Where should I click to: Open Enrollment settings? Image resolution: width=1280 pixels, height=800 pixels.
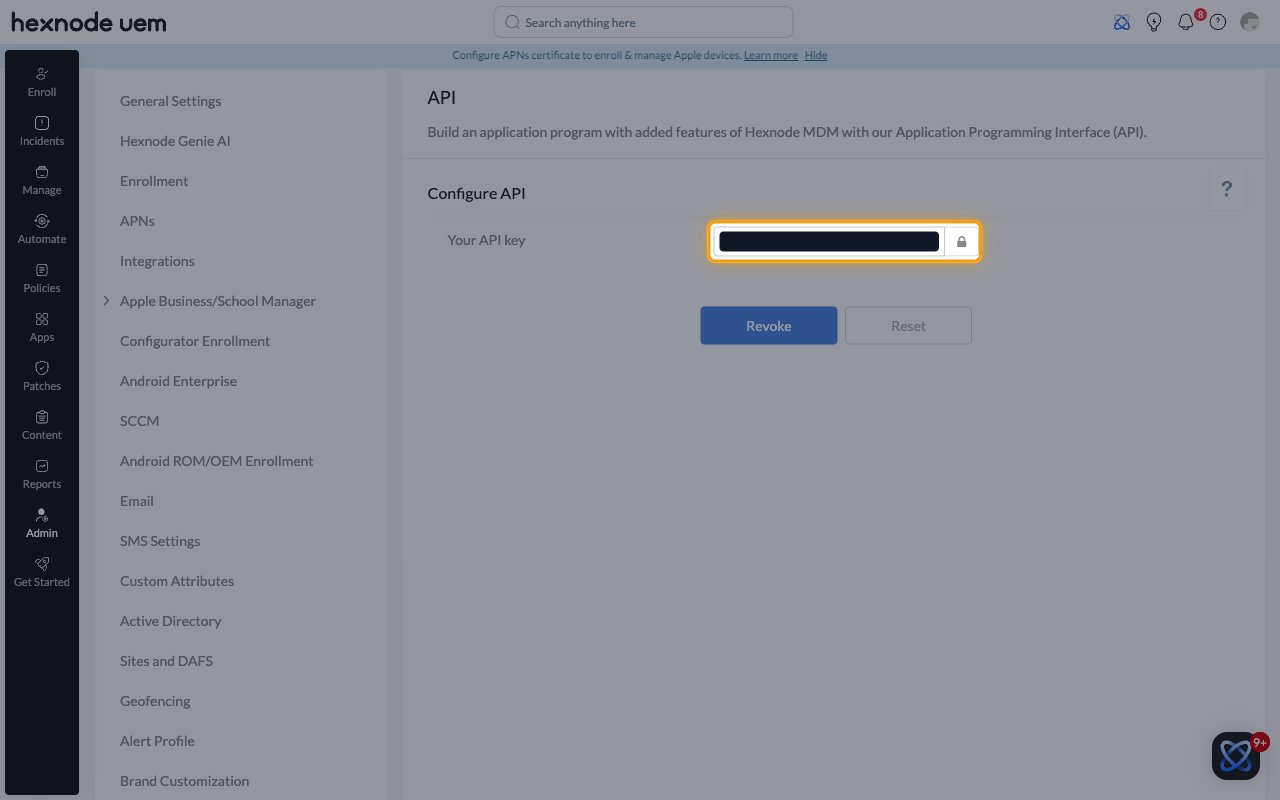pyautogui.click(x=154, y=181)
